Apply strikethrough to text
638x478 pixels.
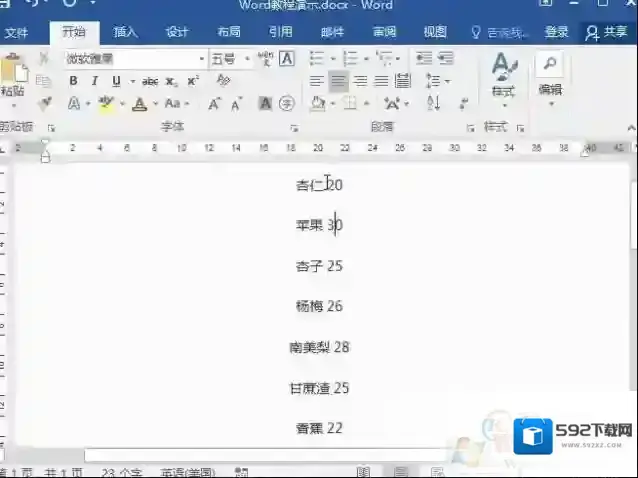click(x=150, y=81)
